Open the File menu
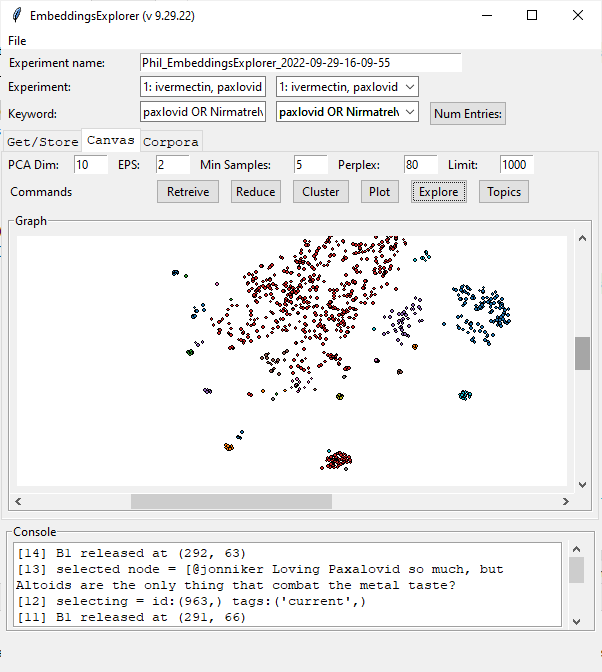The image size is (602, 672). click(17, 40)
